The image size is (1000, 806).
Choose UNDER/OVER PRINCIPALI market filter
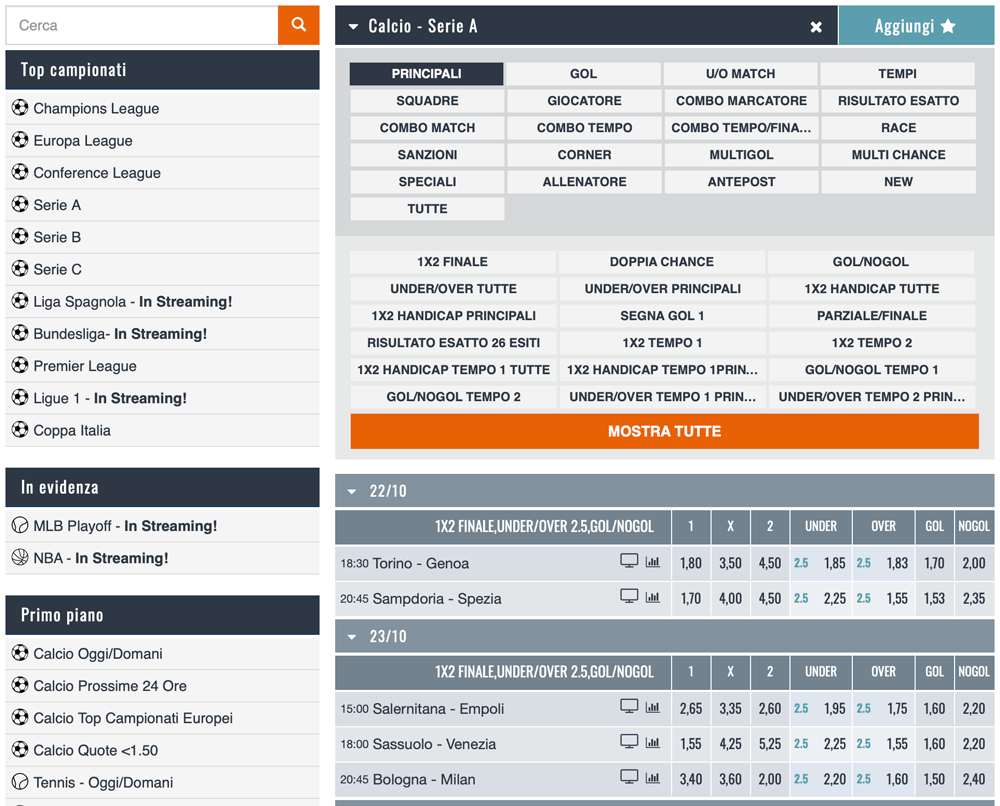coord(662,289)
